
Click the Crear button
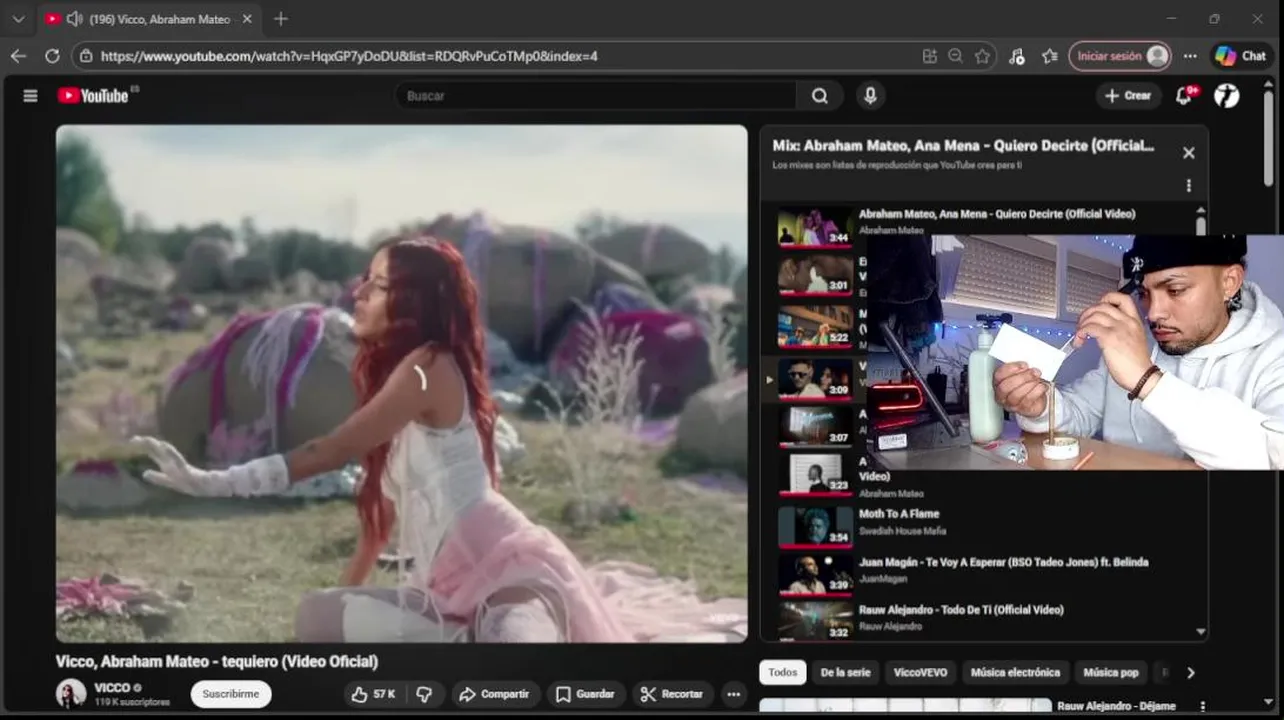1128,96
